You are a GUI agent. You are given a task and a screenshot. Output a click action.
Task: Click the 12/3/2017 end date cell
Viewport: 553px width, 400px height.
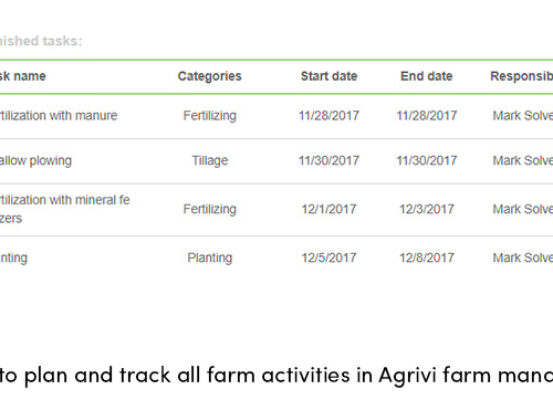(x=427, y=209)
